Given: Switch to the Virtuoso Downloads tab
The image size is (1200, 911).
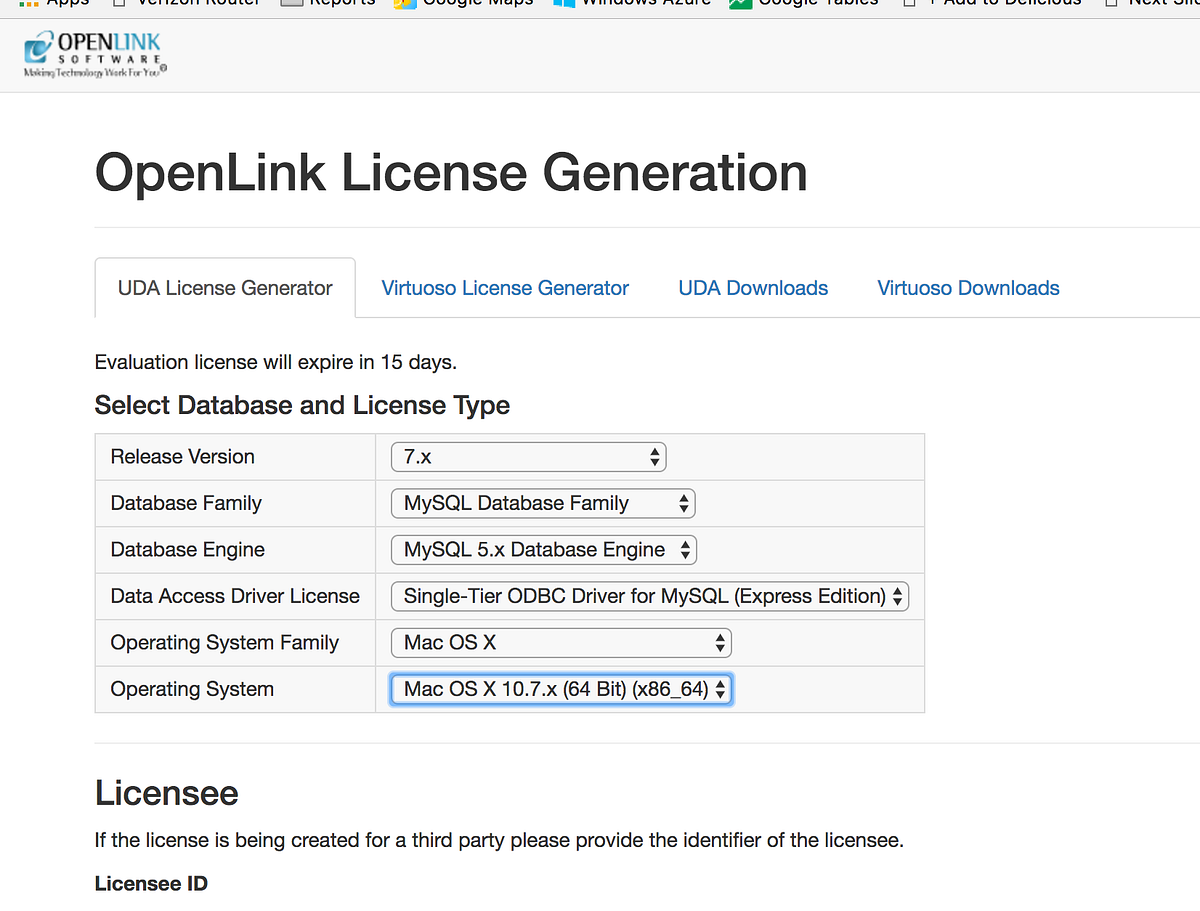Looking at the screenshot, I should 968,288.
